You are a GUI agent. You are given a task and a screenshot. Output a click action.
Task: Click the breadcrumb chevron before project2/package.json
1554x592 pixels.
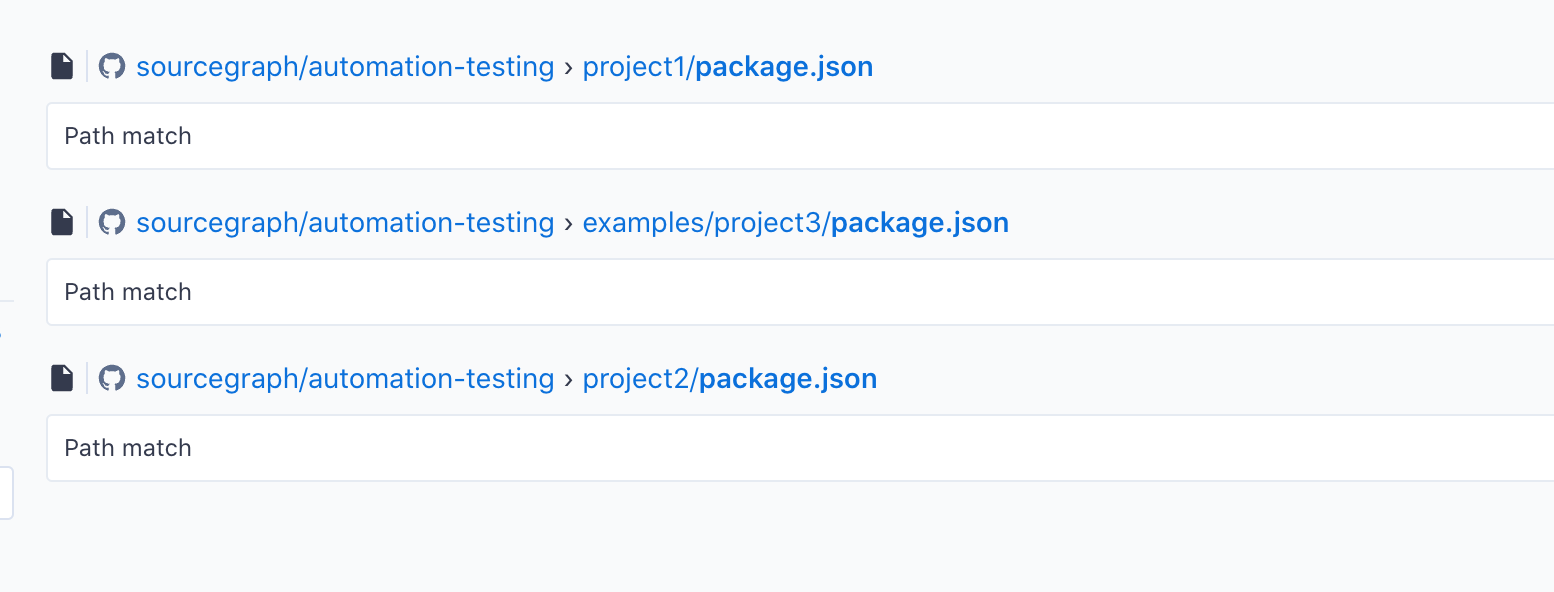(569, 380)
